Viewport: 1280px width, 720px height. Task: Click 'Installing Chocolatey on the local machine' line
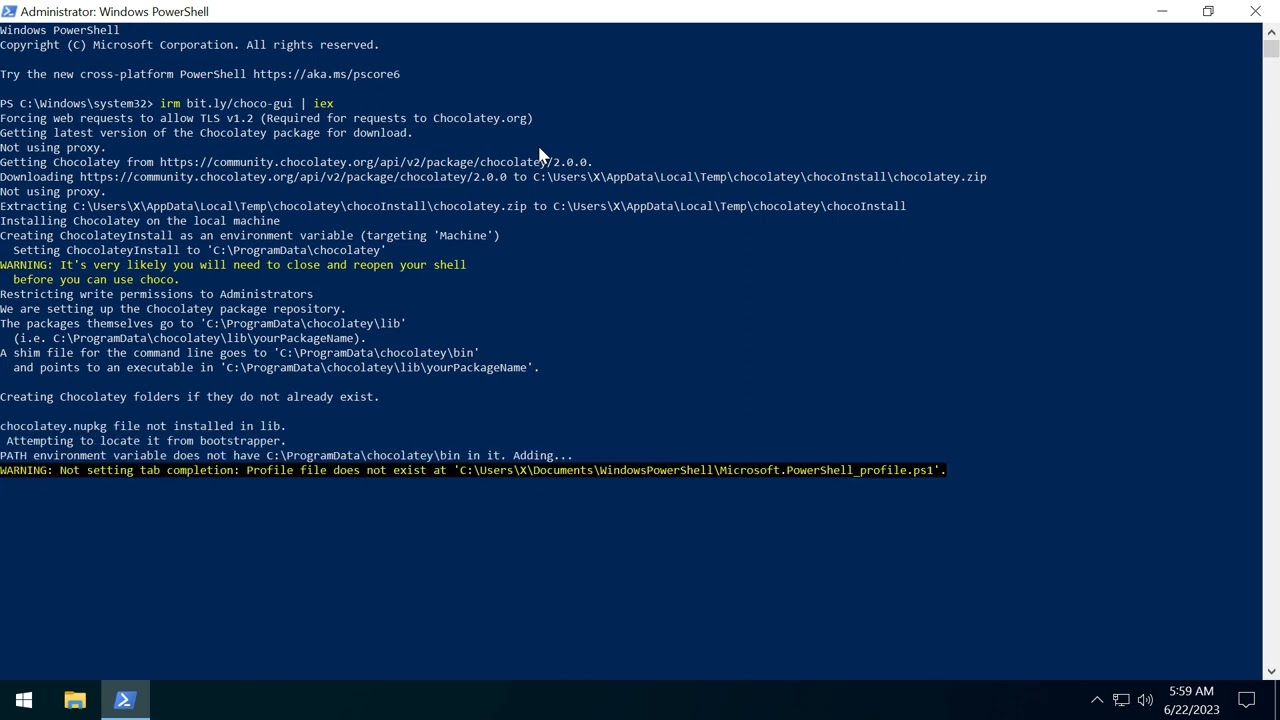(140, 221)
